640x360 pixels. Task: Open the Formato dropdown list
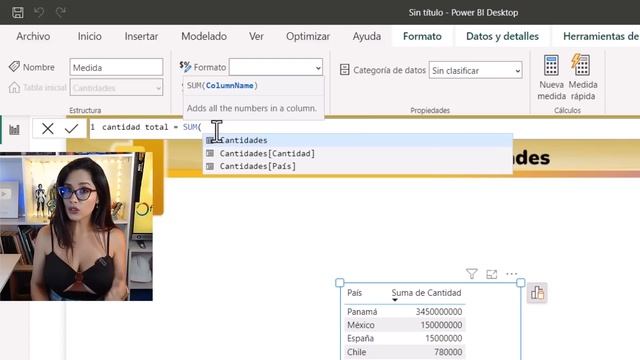point(276,67)
